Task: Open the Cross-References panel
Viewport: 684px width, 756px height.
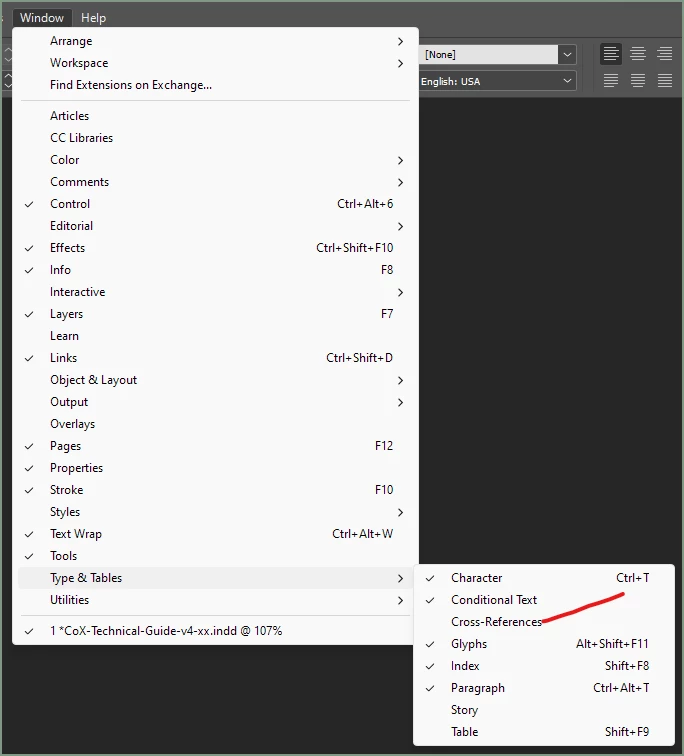Action: pos(544,622)
